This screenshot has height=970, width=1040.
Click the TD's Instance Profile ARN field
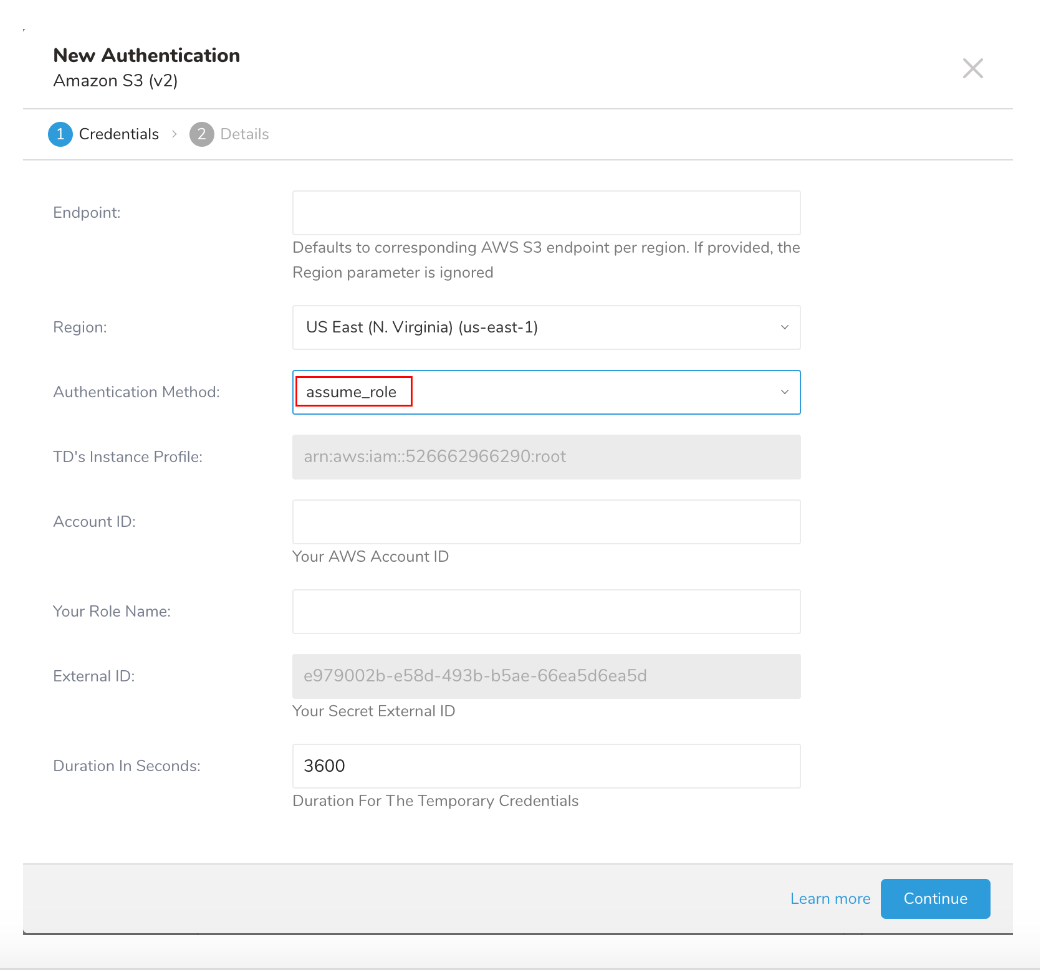coord(546,457)
